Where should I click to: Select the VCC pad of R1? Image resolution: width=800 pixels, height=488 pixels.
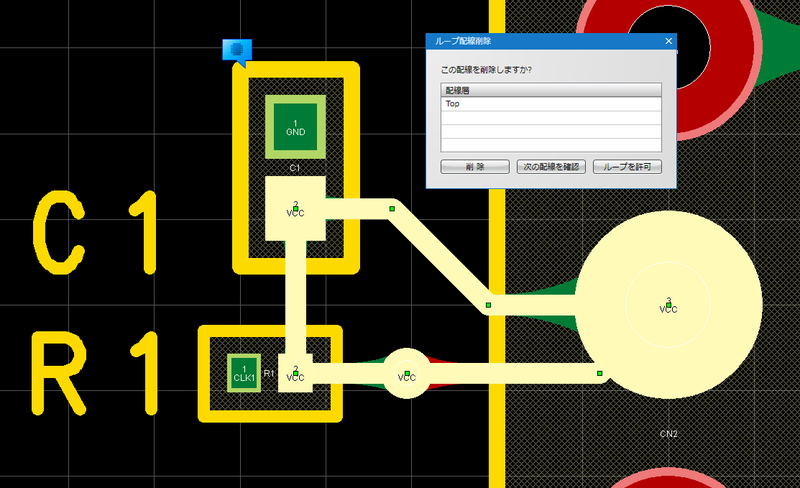(x=295, y=373)
